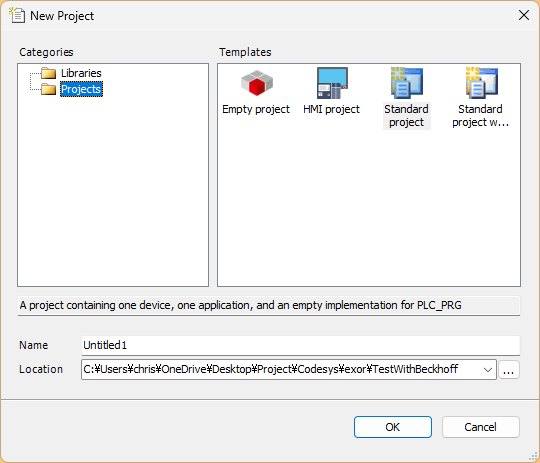Select the Empty project template icon
Viewport: 540px width, 463px height.
tap(257, 83)
